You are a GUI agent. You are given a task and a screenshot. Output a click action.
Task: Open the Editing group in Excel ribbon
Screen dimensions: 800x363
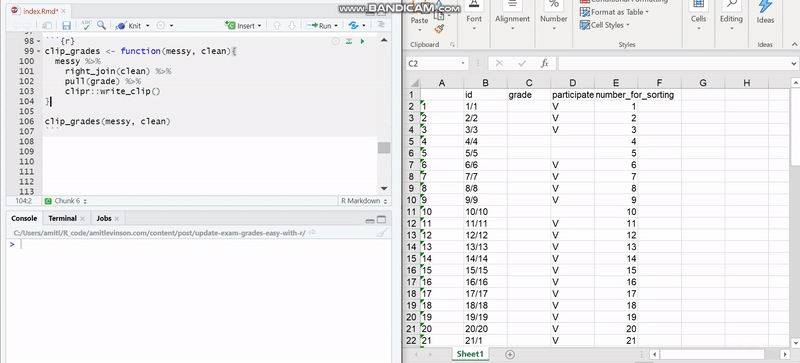coord(731,18)
